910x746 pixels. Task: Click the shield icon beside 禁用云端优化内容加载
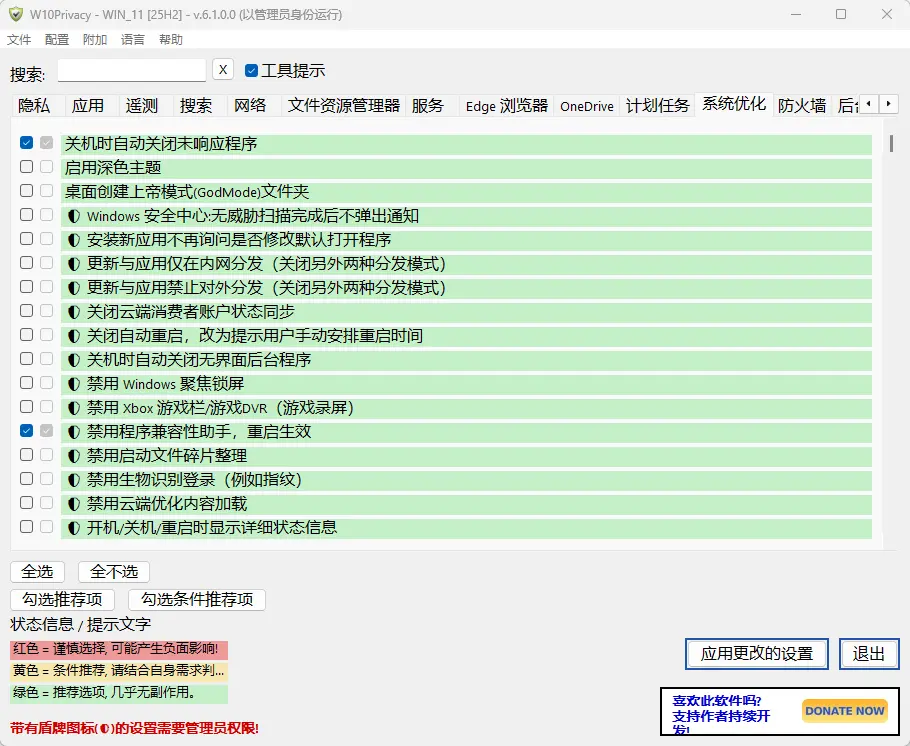pyautogui.click(x=74, y=504)
